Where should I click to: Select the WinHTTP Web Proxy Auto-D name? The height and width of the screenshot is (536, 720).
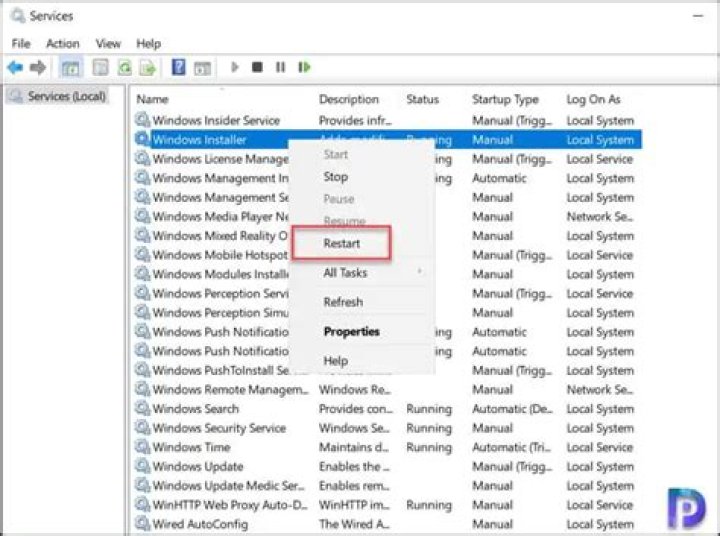tap(230, 505)
